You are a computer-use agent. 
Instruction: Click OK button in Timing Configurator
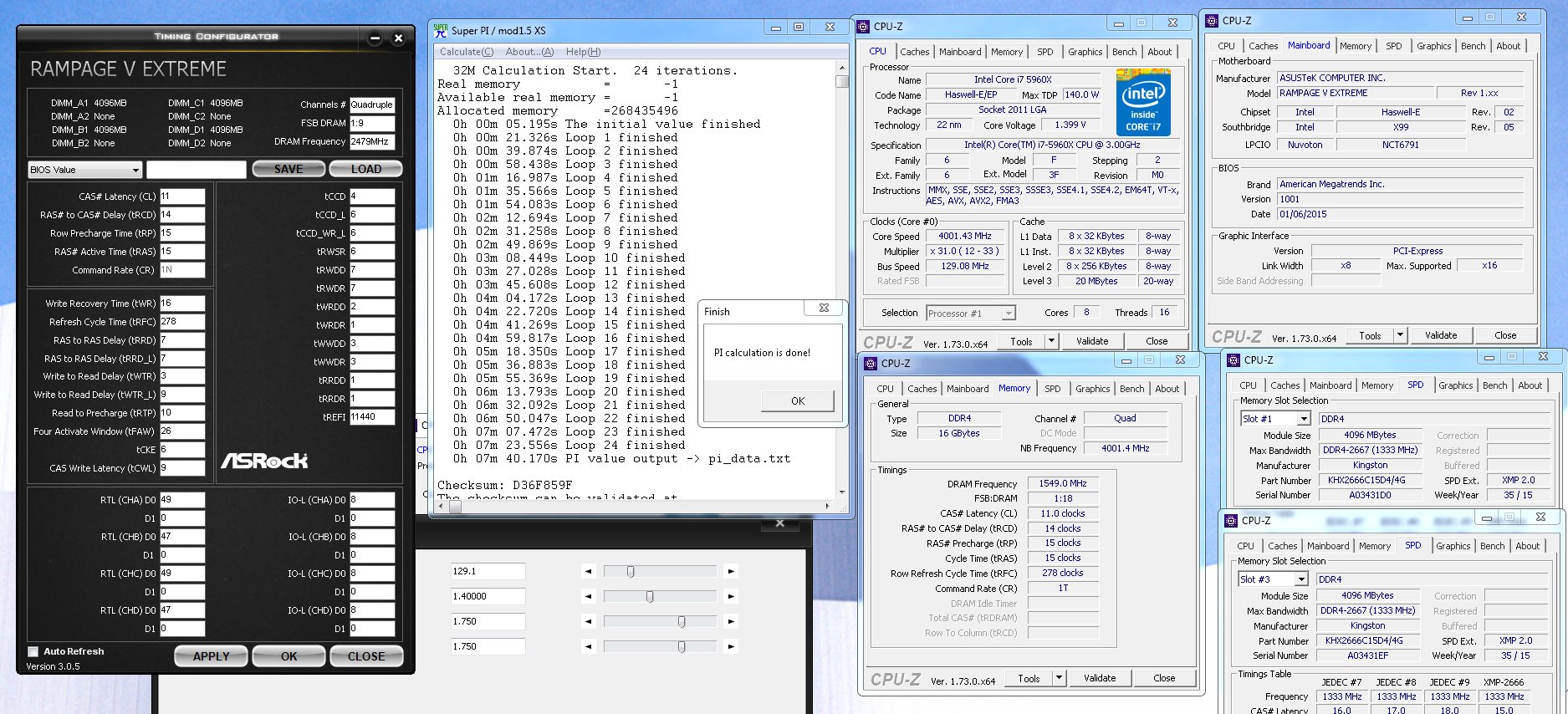click(x=289, y=656)
